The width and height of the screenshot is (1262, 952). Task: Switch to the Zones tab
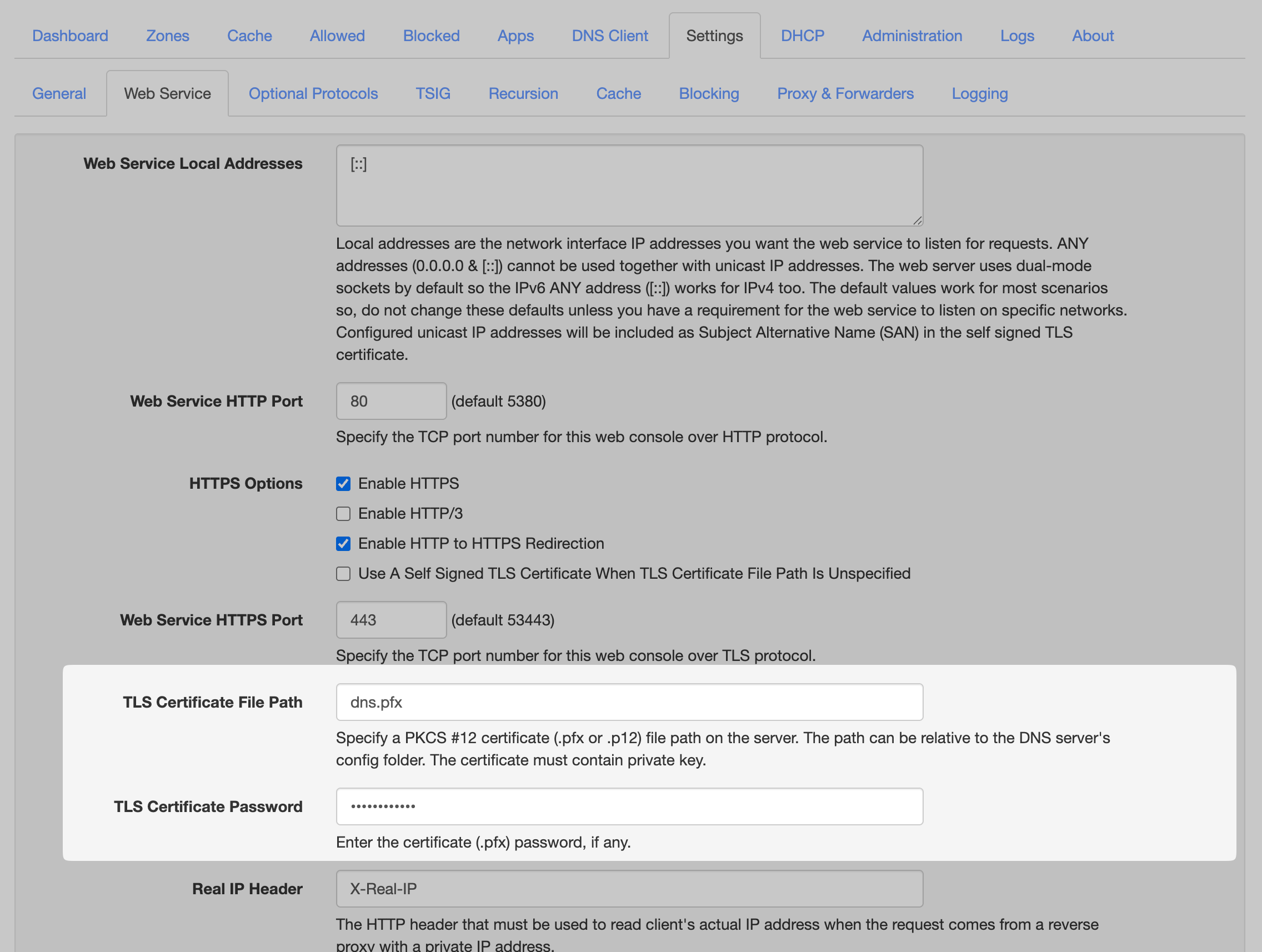pos(167,36)
